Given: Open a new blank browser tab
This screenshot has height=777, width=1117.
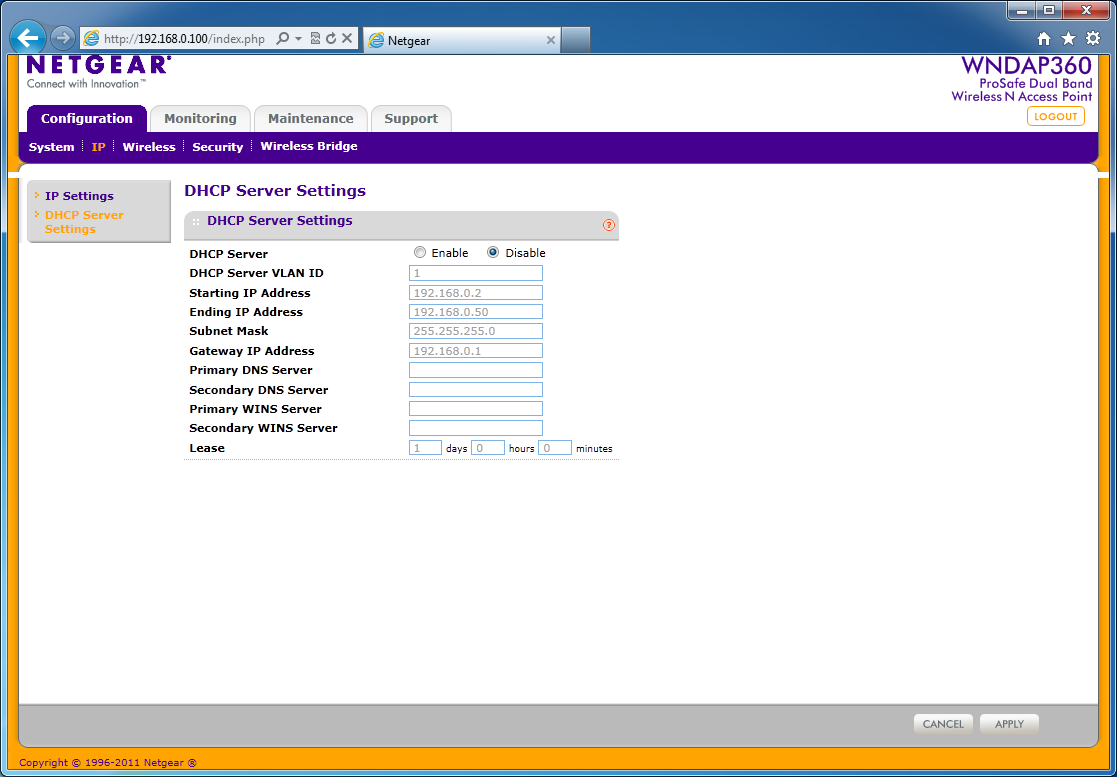Looking at the screenshot, I should (576, 40).
